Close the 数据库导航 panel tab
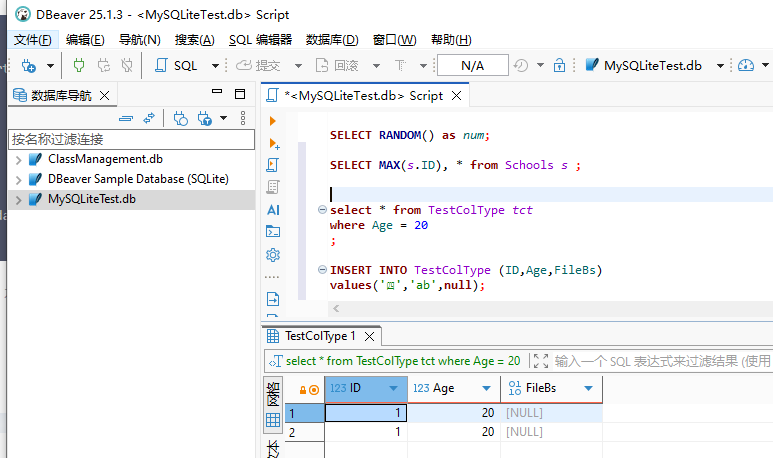The image size is (773, 458). tap(105, 96)
